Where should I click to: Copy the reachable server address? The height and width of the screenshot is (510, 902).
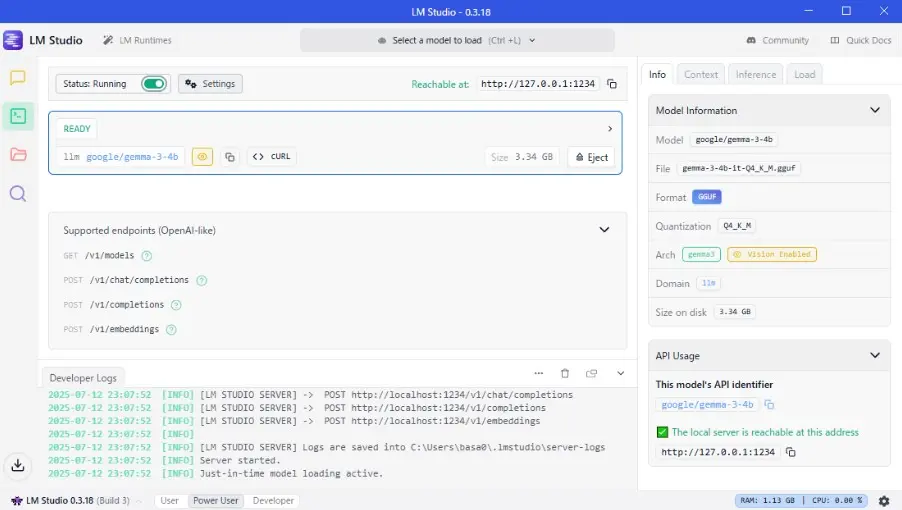pyautogui.click(x=612, y=84)
